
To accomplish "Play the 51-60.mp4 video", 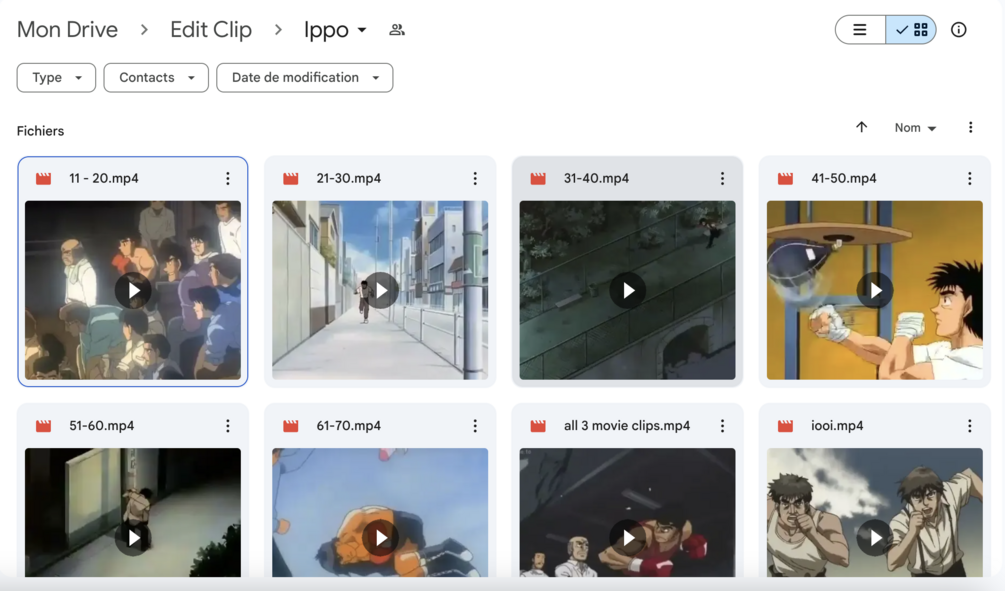I will tap(133, 538).
